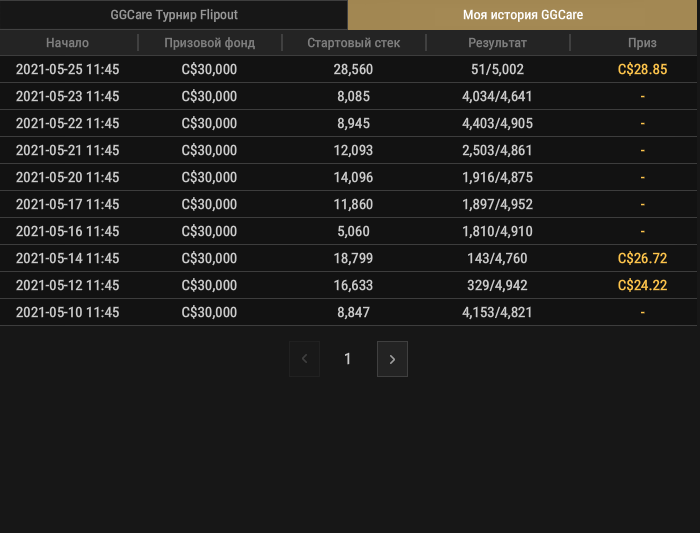Click the C$28.85 prize amount

click(x=642, y=69)
